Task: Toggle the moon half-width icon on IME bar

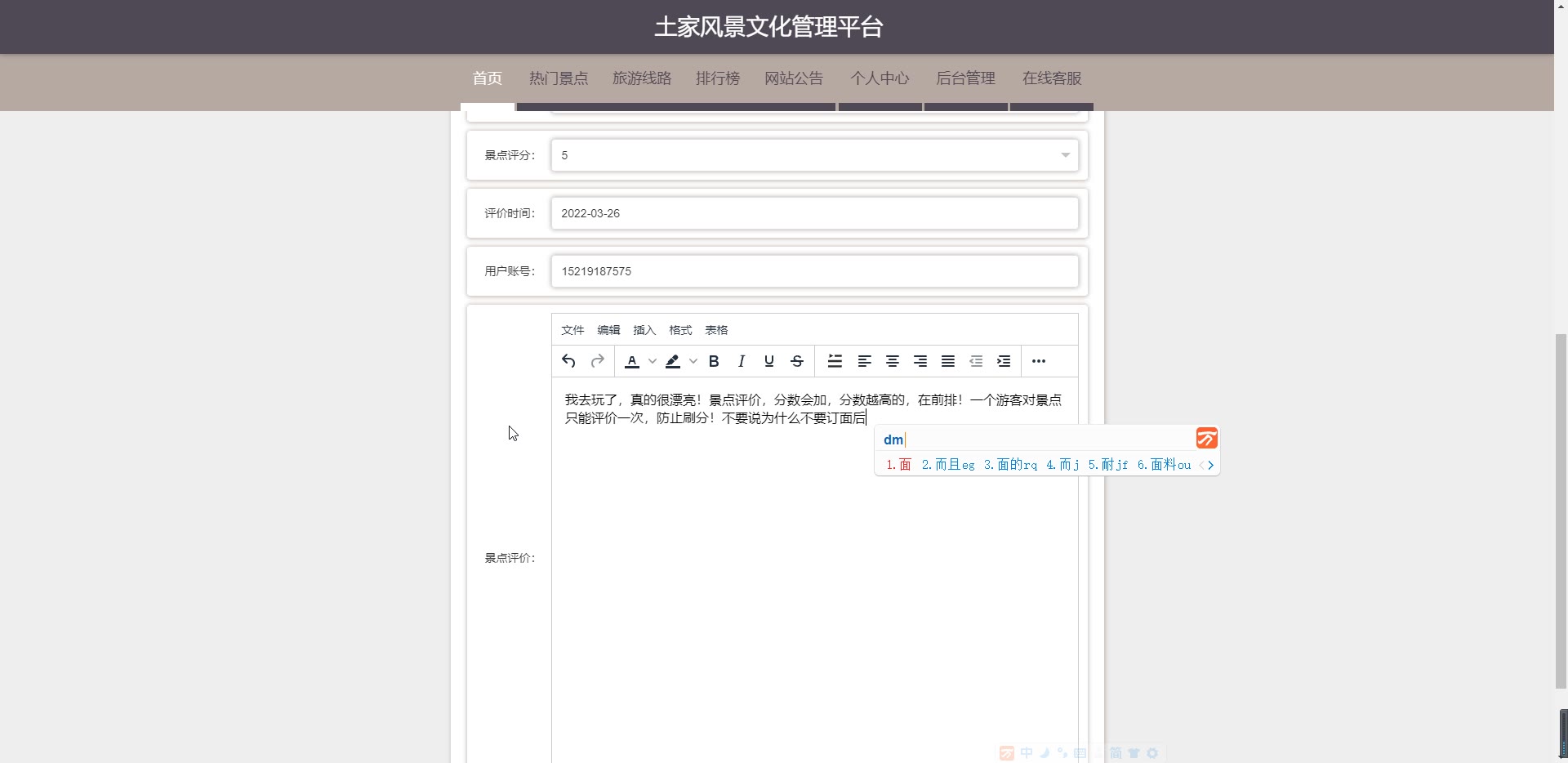Action: point(1045,753)
